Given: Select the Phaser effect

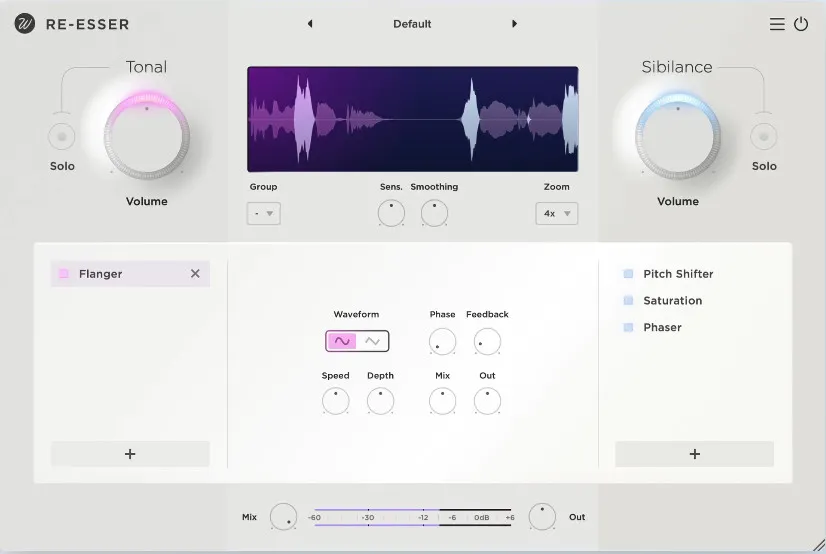Looking at the screenshot, I should pos(662,328).
